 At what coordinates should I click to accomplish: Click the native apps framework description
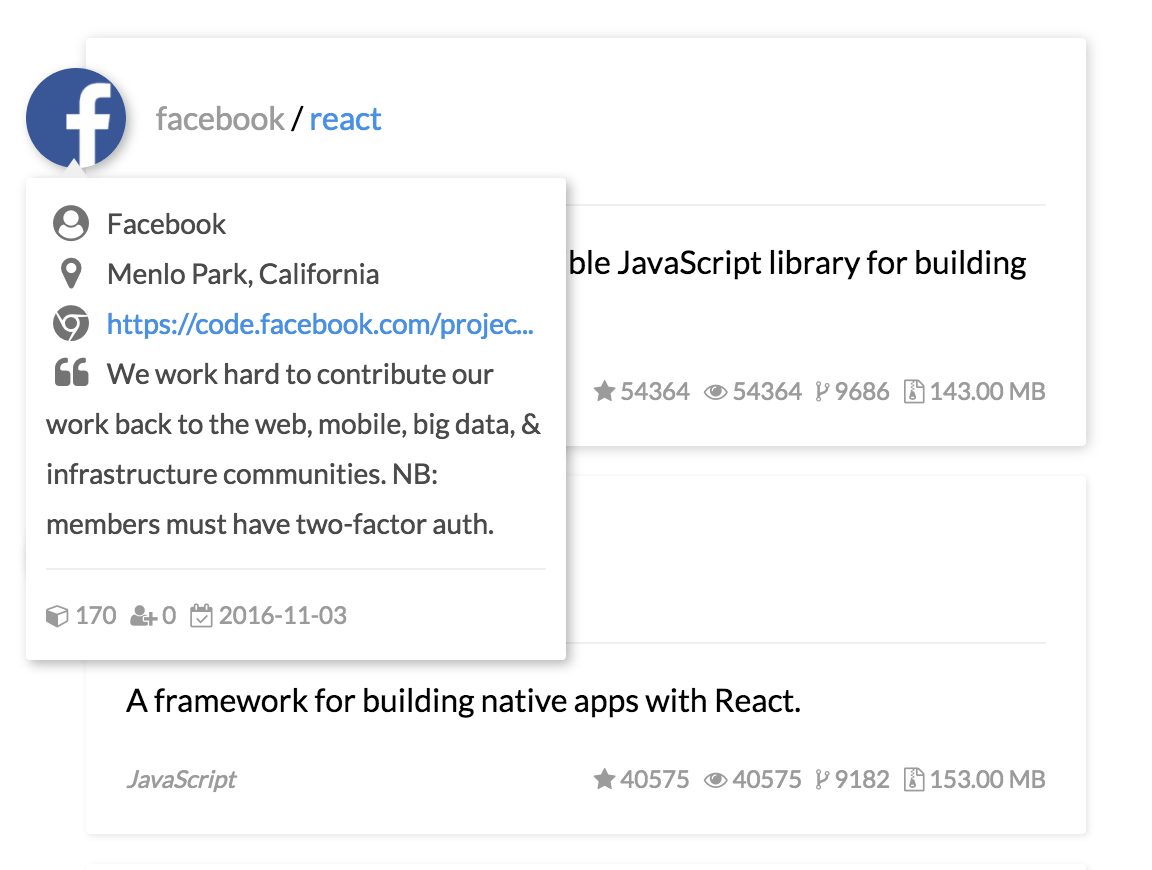464,701
